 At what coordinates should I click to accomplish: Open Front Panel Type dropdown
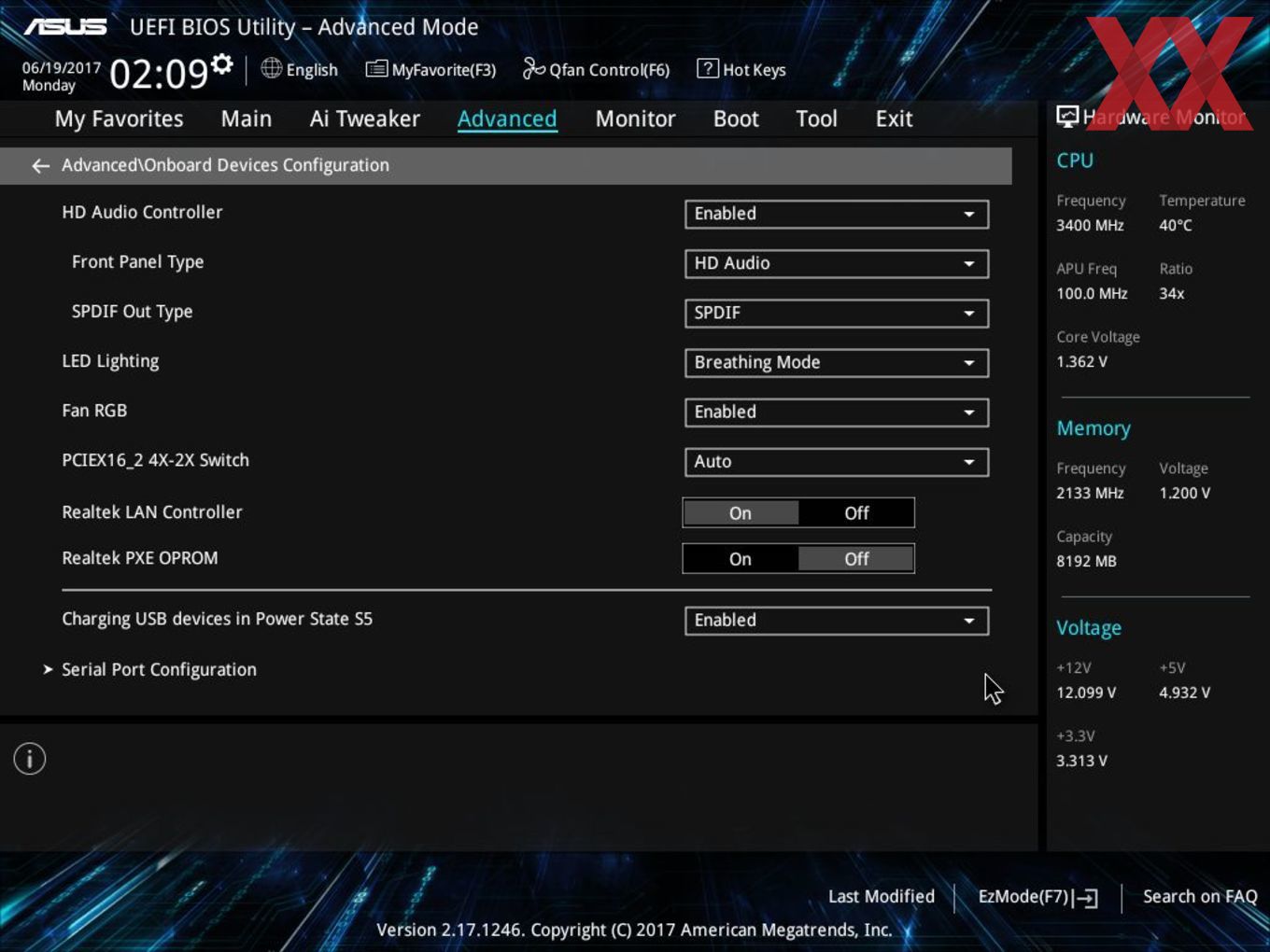[837, 263]
